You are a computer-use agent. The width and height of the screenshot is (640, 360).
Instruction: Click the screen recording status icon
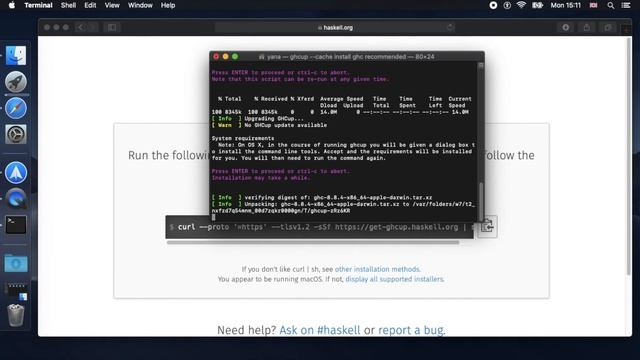[x=493, y=5]
